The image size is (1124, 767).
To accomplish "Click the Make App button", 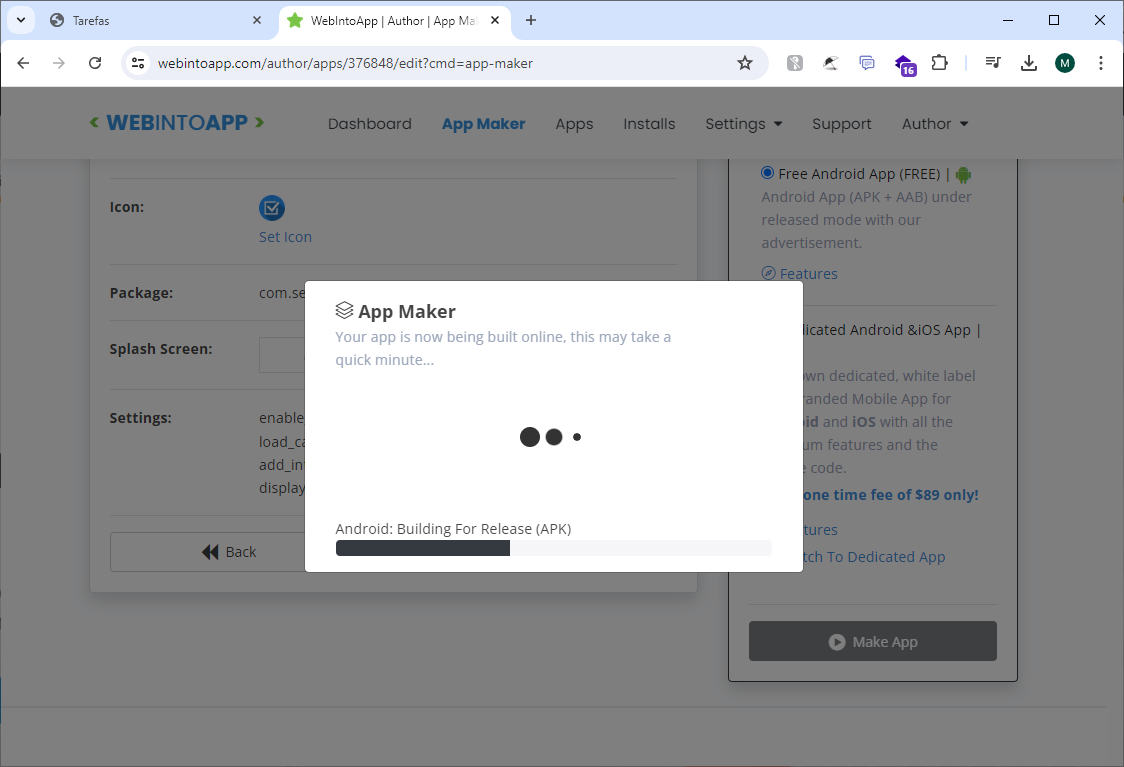I will tap(872, 642).
